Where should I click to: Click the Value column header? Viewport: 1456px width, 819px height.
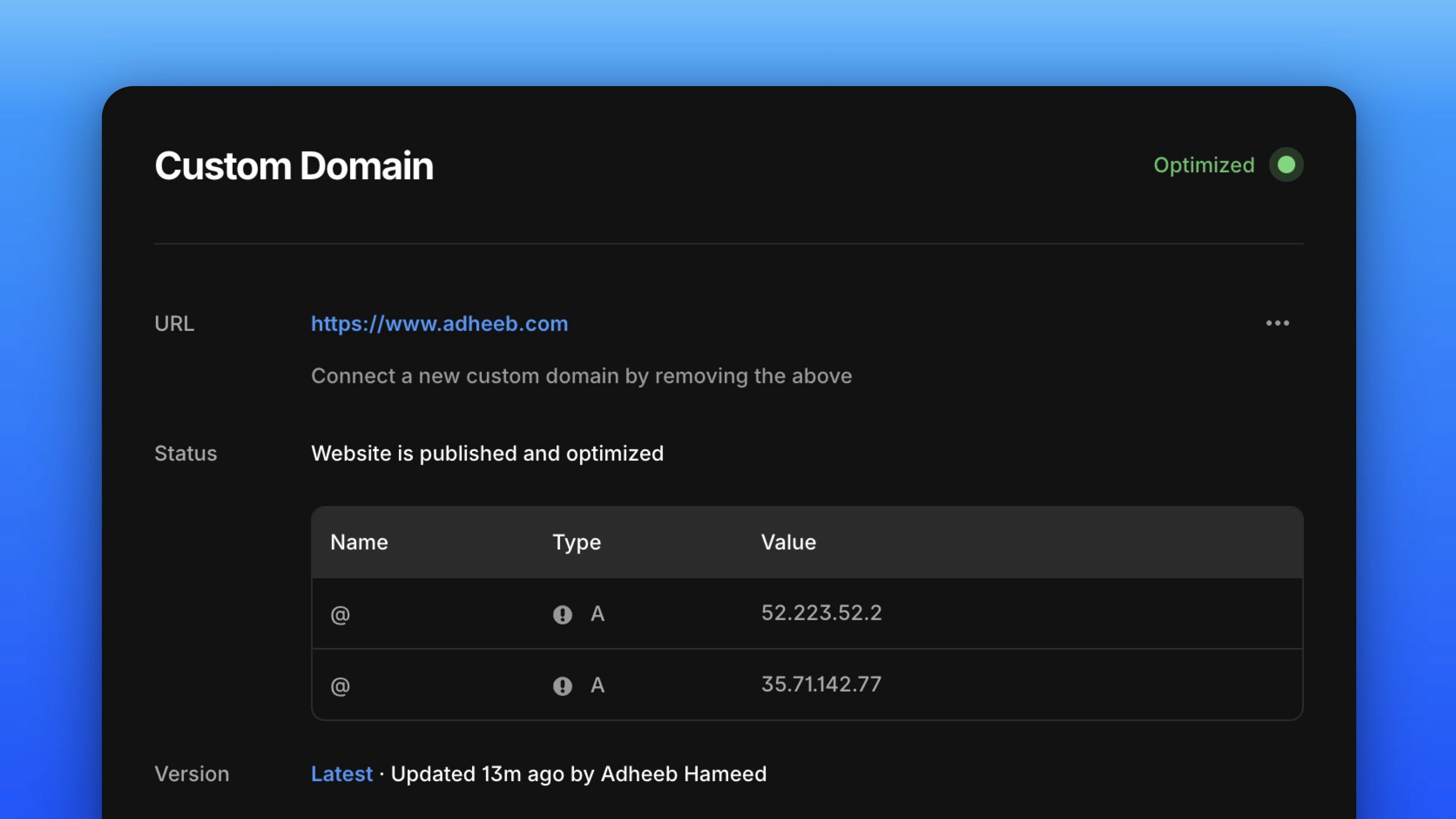click(x=788, y=542)
